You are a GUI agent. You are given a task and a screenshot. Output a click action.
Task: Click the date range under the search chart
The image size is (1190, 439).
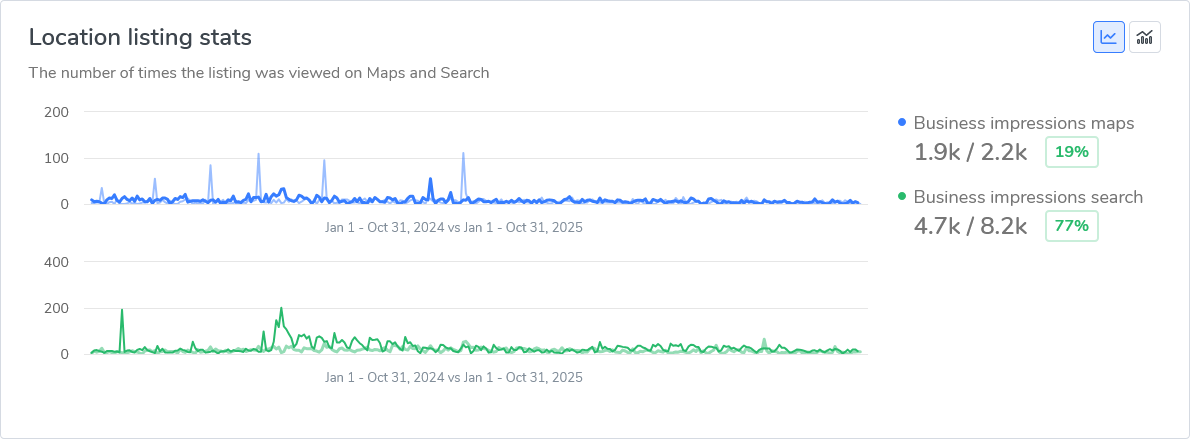click(453, 378)
